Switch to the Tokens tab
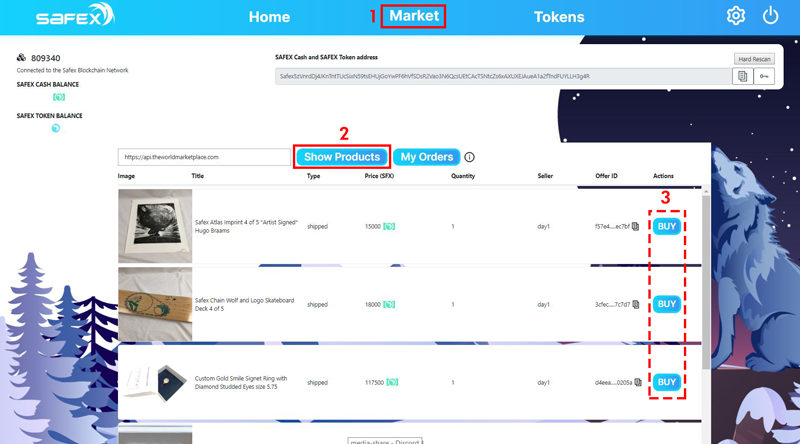800x444 pixels. click(559, 17)
